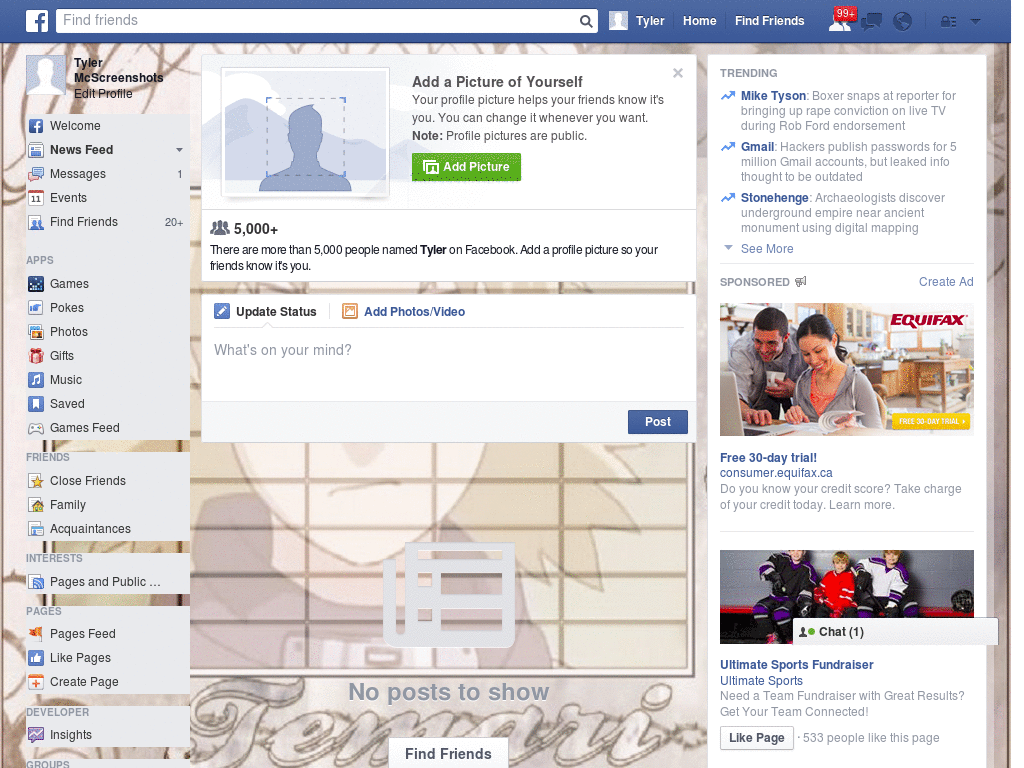1024x768 pixels.
Task: Click the Create Page plus icon
Action: (36, 682)
